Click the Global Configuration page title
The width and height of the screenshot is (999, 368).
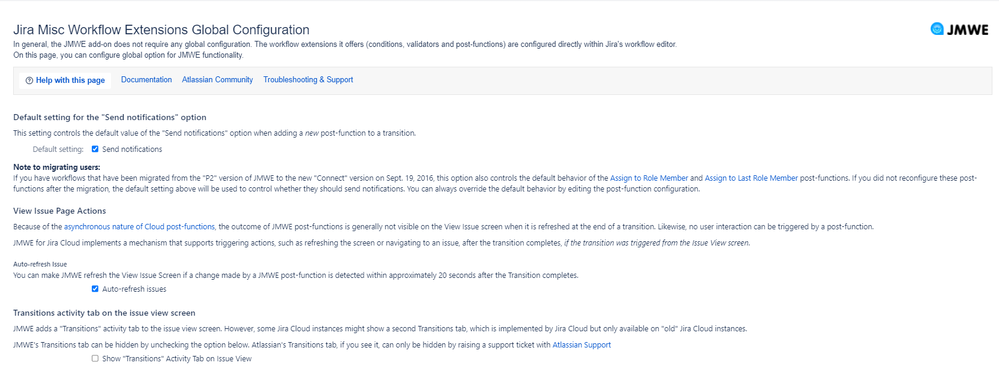click(x=161, y=30)
